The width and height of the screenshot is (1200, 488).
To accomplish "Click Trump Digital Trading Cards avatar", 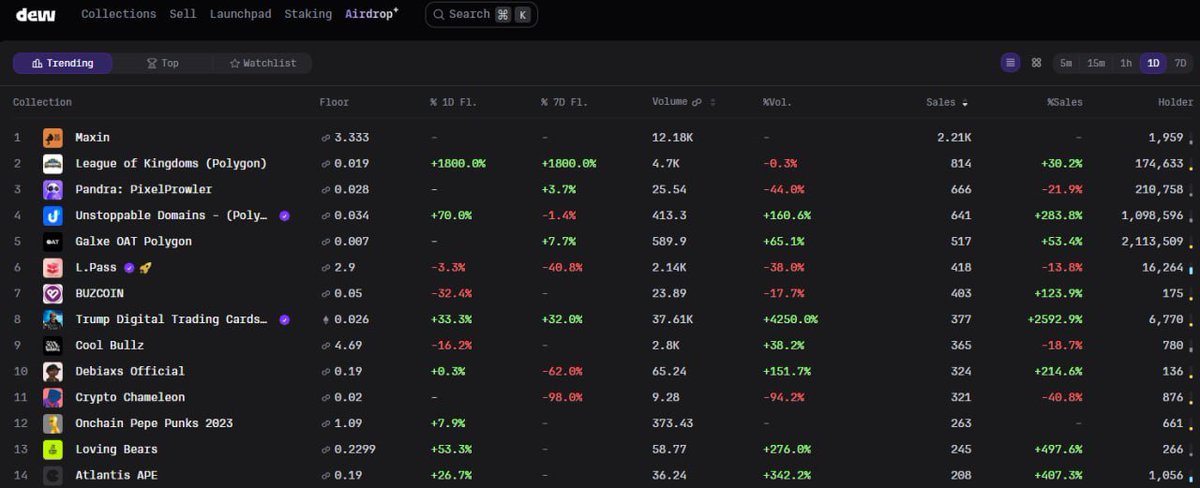I will click(53, 319).
